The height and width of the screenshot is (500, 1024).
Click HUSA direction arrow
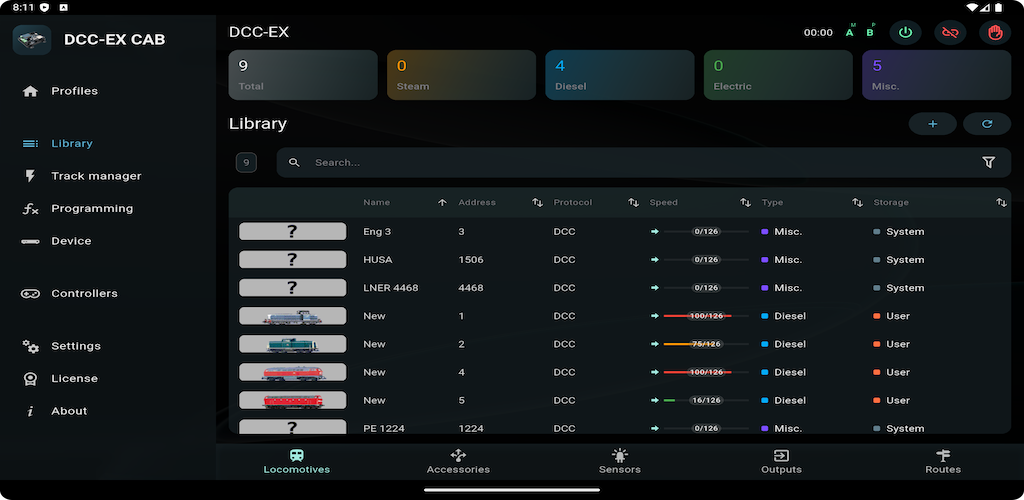click(x=654, y=260)
